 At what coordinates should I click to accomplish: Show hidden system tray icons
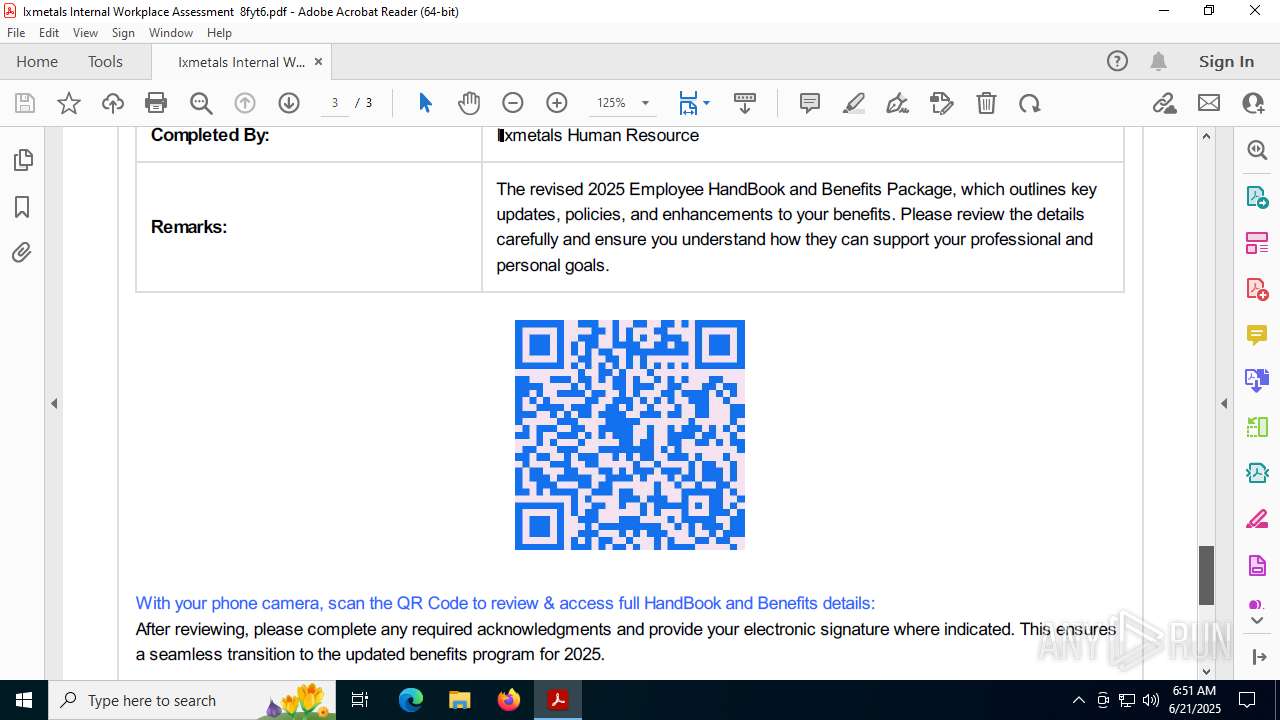1078,700
